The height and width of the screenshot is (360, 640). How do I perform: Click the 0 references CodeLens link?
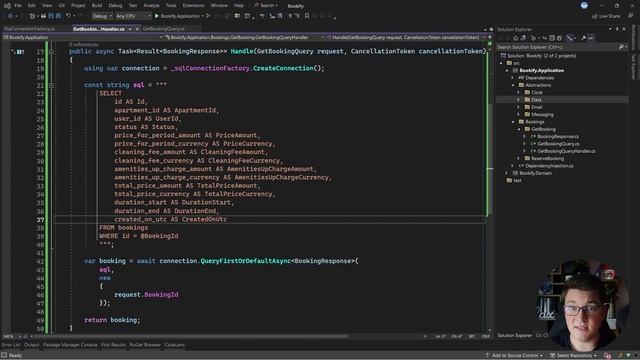point(84,44)
